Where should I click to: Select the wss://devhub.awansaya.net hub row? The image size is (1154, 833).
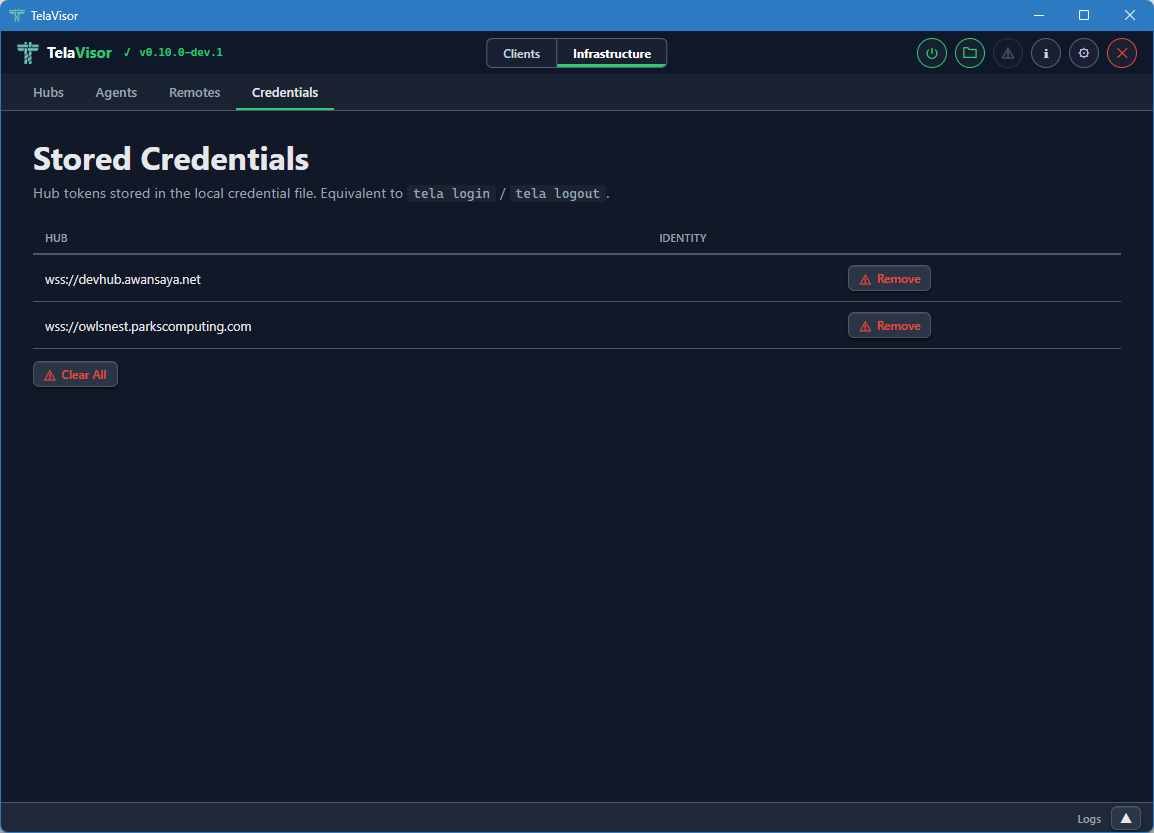[x=123, y=278]
